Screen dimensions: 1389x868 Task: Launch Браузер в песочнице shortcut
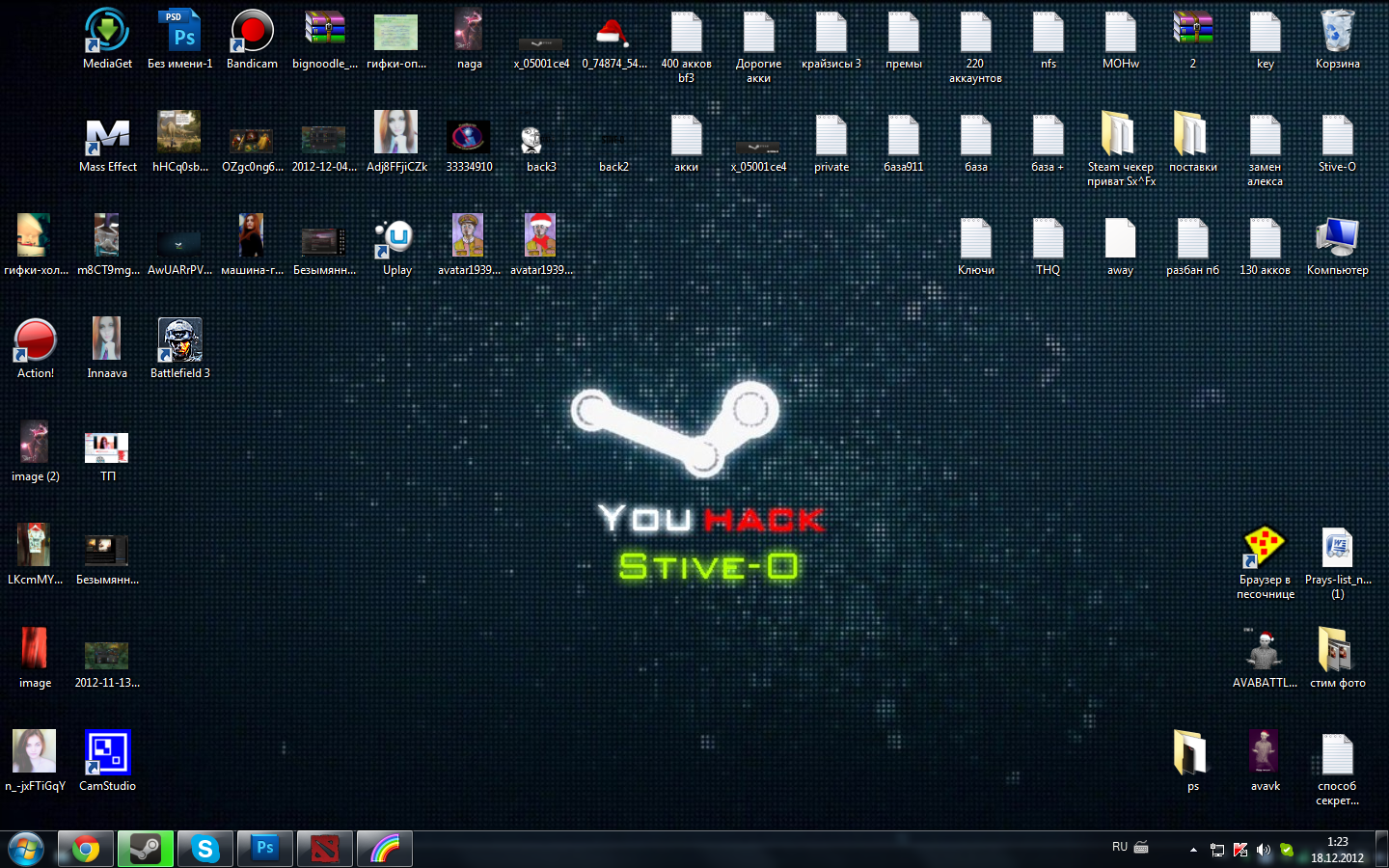click(1265, 562)
